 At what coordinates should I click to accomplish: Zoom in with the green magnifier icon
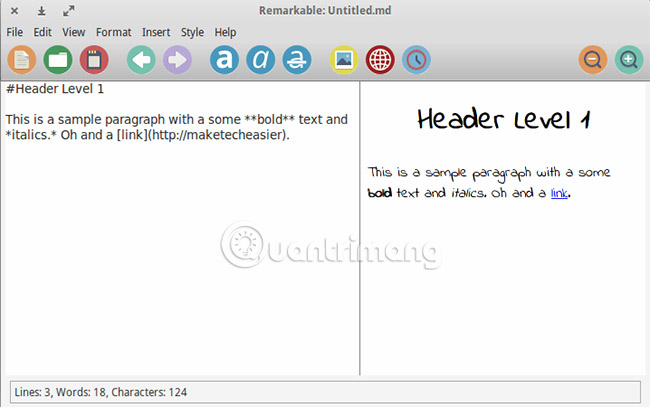tap(629, 60)
